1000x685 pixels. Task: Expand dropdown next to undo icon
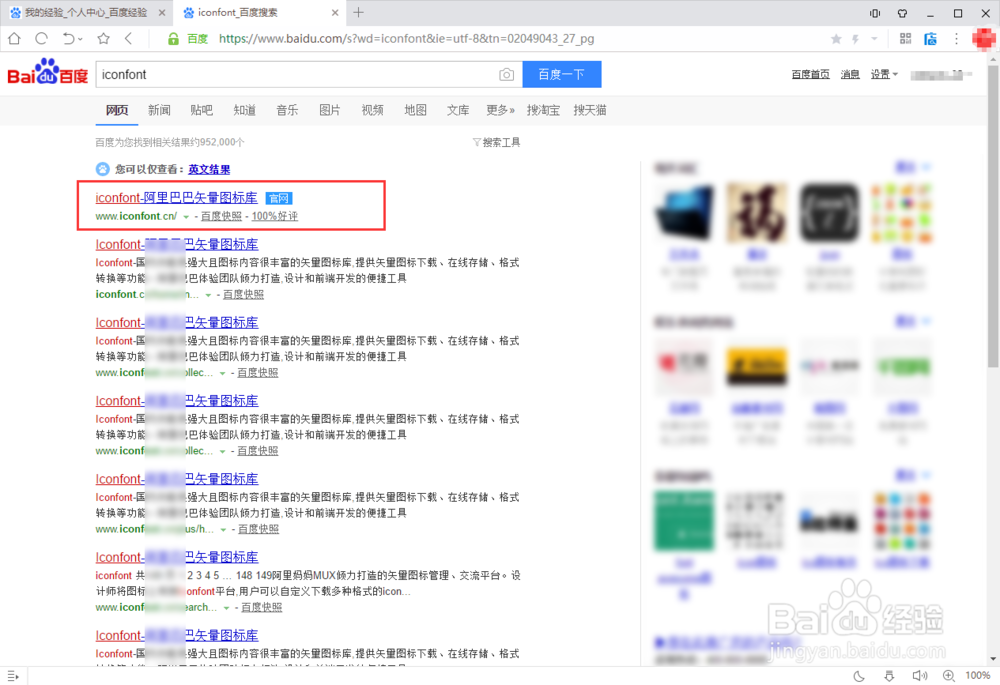tap(80, 39)
